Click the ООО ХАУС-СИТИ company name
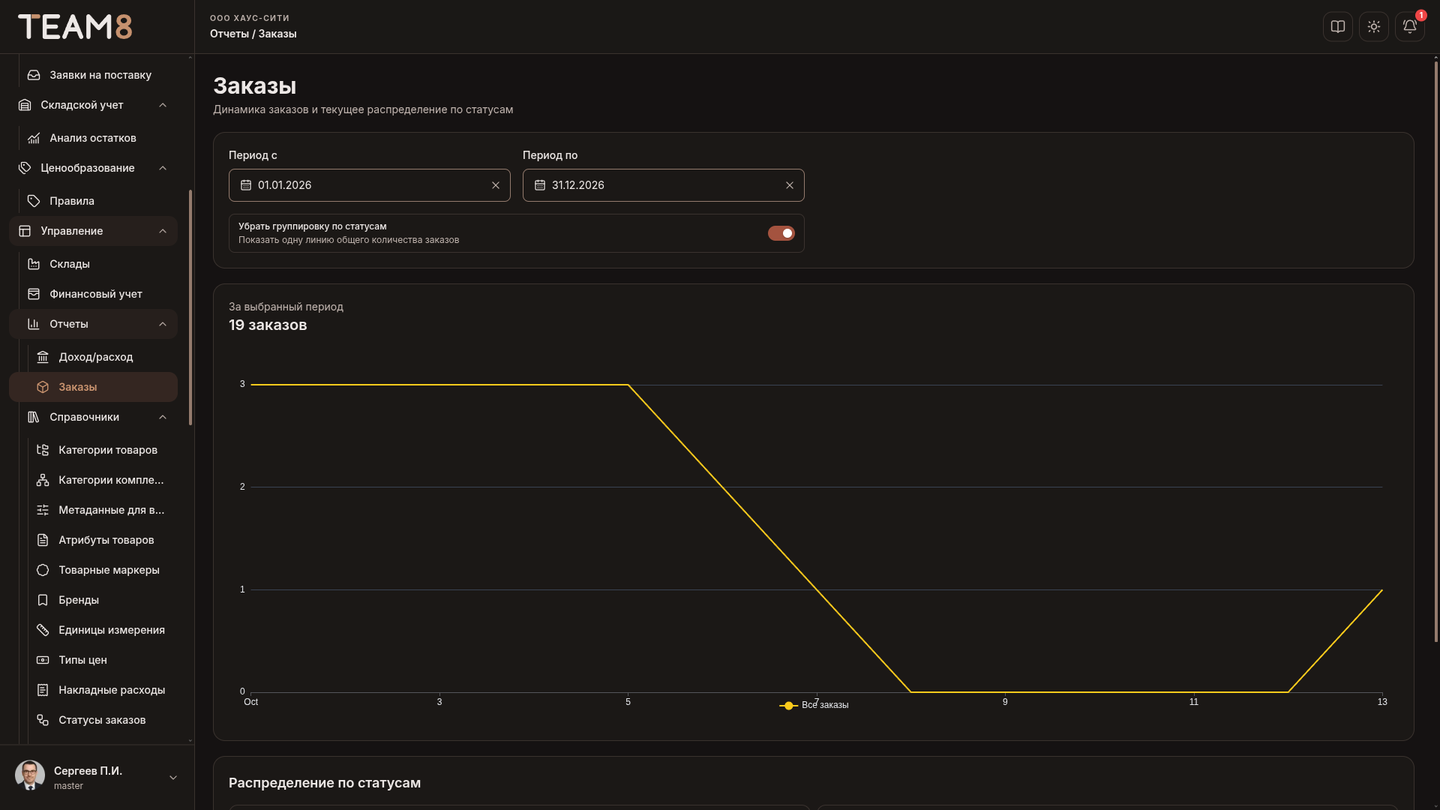Image resolution: width=1440 pixels, height=810 pixels. (x=250, y=18)
